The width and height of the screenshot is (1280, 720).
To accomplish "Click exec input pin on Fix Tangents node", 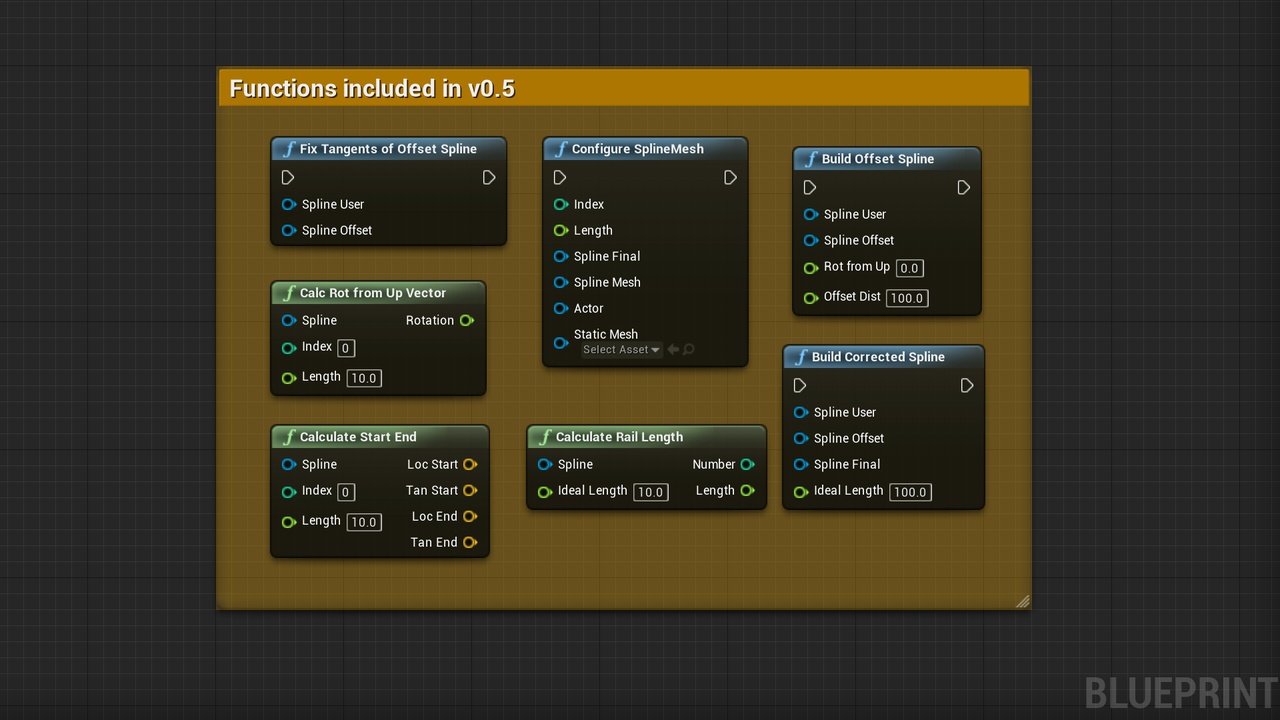I will coord(288,177).
